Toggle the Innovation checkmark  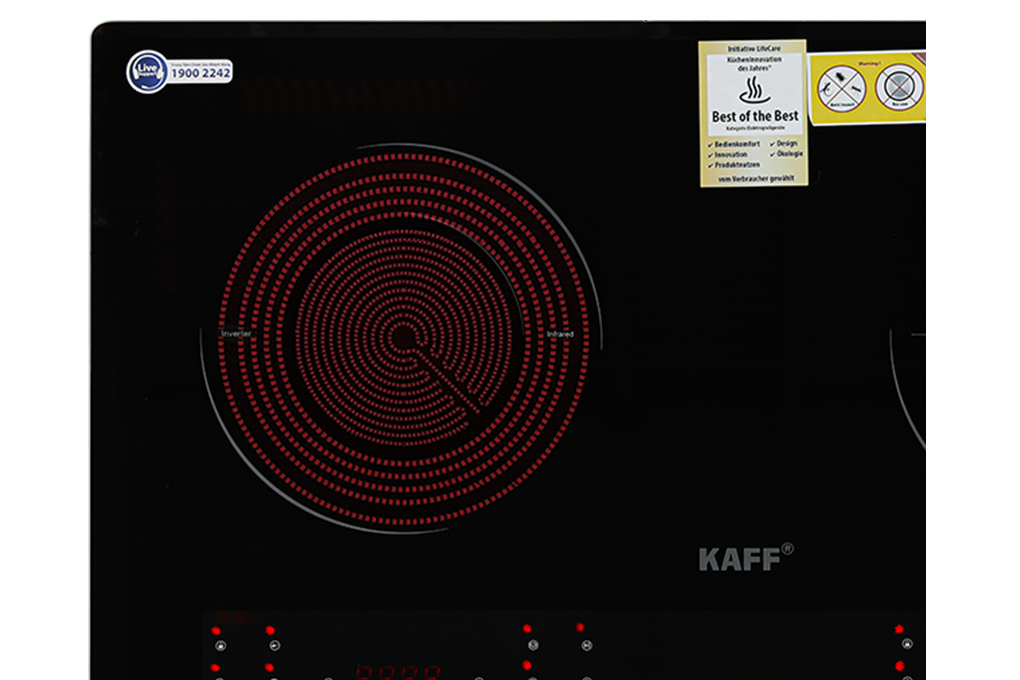point(710,155)
